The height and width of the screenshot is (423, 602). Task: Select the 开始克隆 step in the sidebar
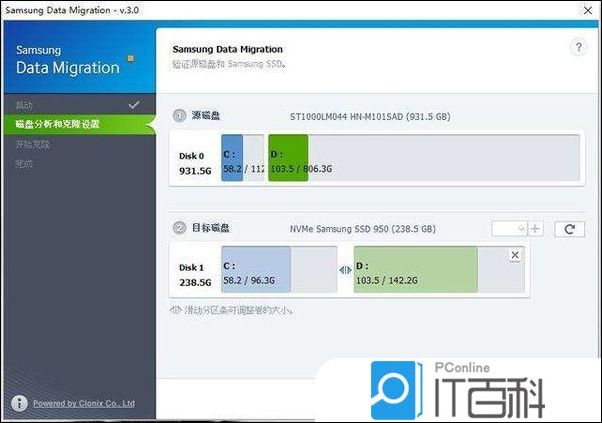33,144
